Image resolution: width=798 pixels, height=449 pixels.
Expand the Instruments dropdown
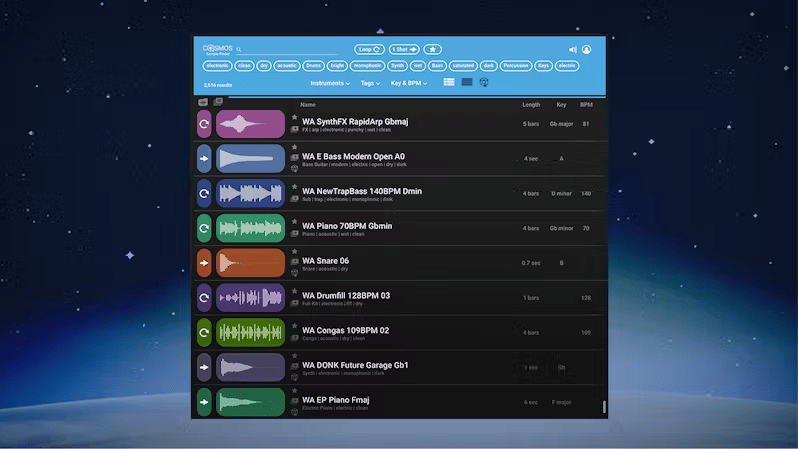tap(330, 83)
